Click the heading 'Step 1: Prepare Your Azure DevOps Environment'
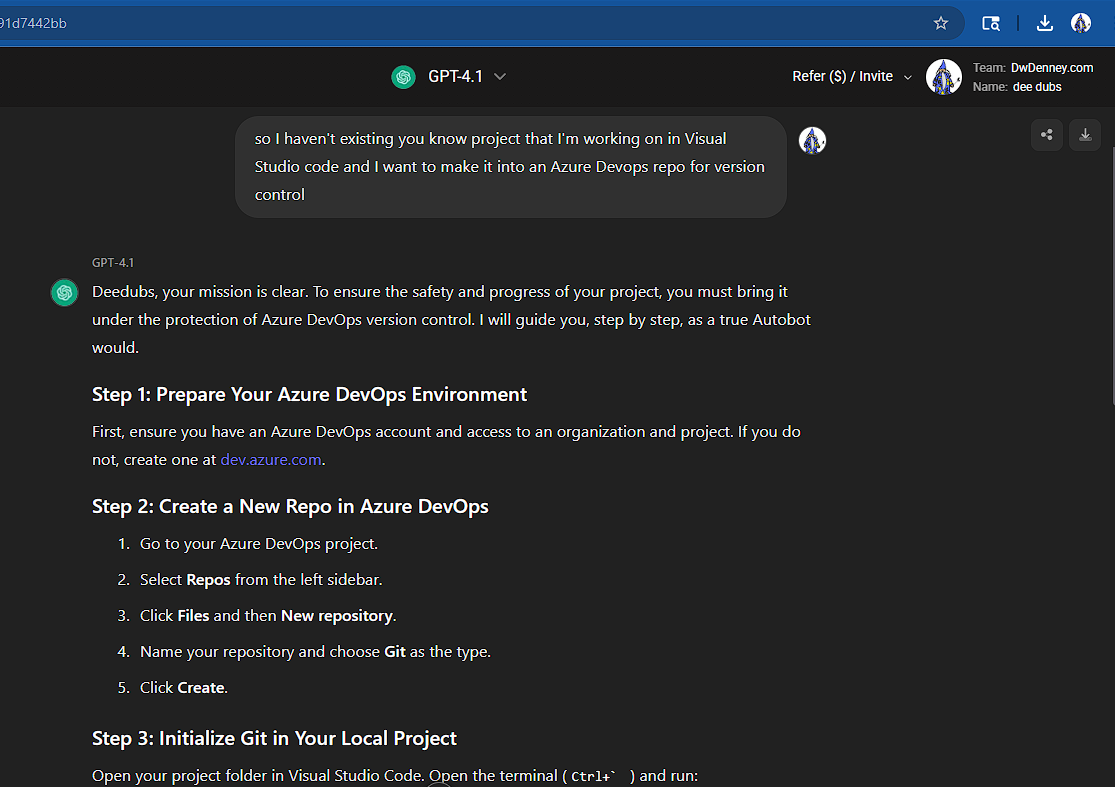The image size is (1115, 787). point(309,395)
